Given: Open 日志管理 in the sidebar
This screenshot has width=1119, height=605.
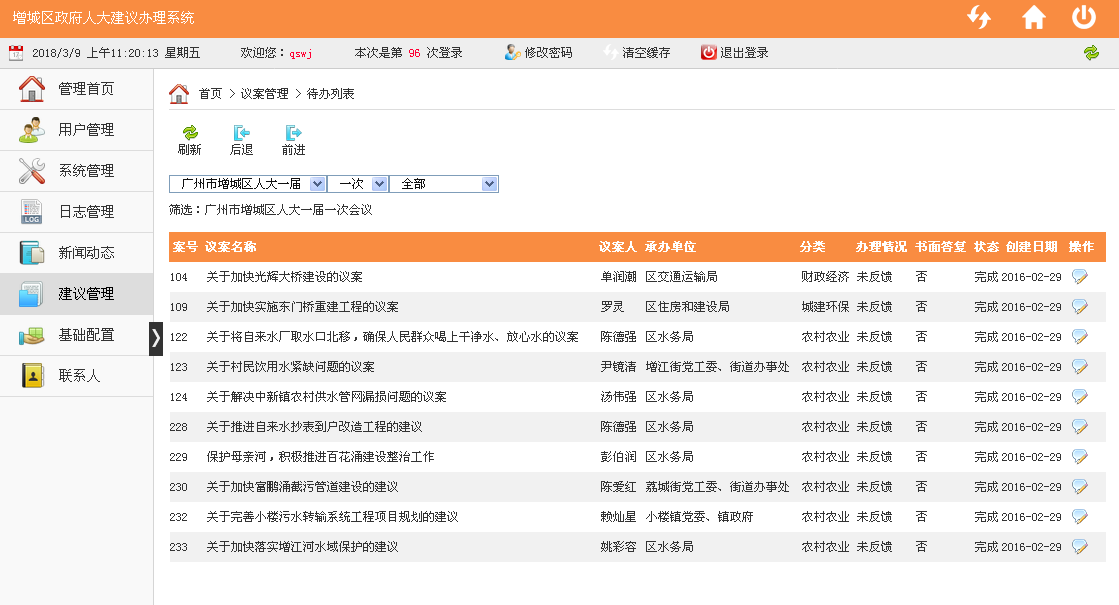Looking at the screenshot, I should click(x=76, y=212).
